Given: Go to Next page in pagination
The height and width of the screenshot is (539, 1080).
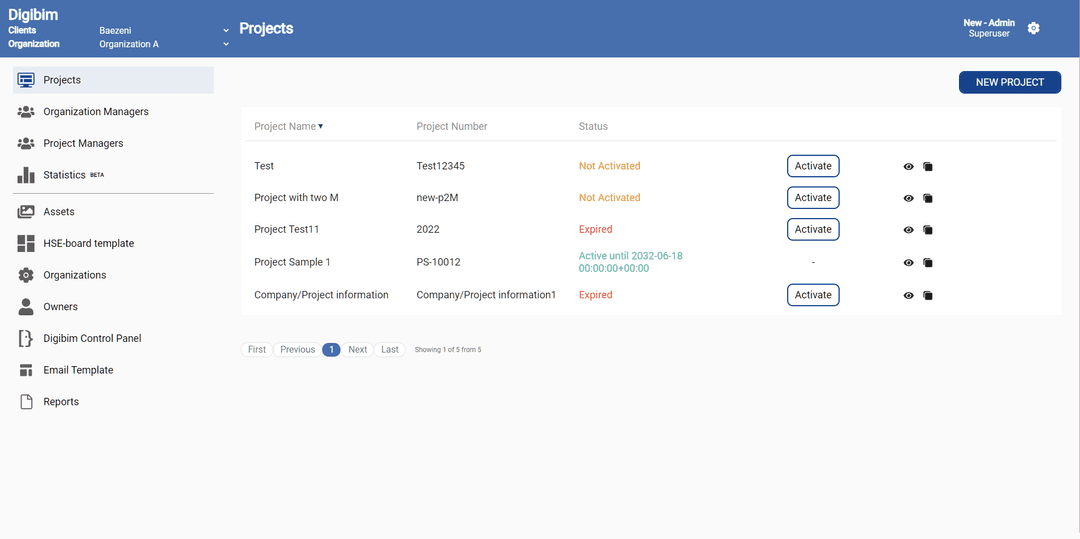Looking at the screenshot, I should pyautogui.click(x=357, y=350).
